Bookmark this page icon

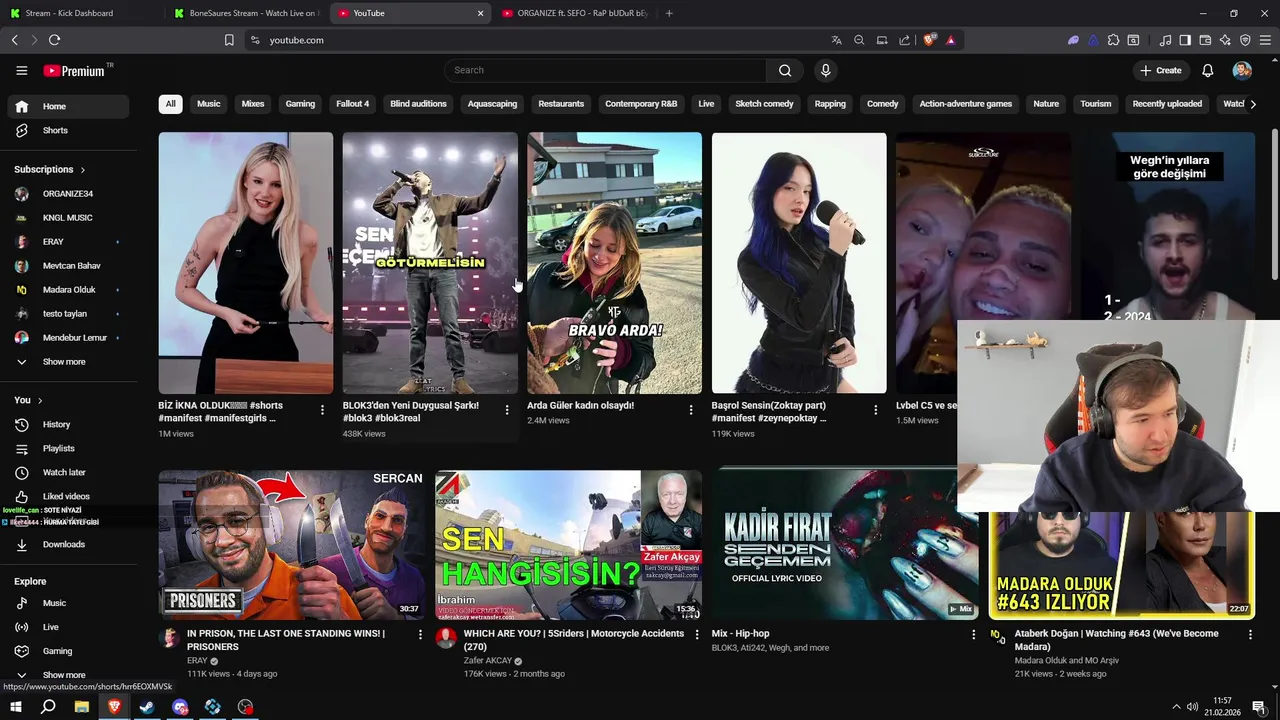pos(229,40)
